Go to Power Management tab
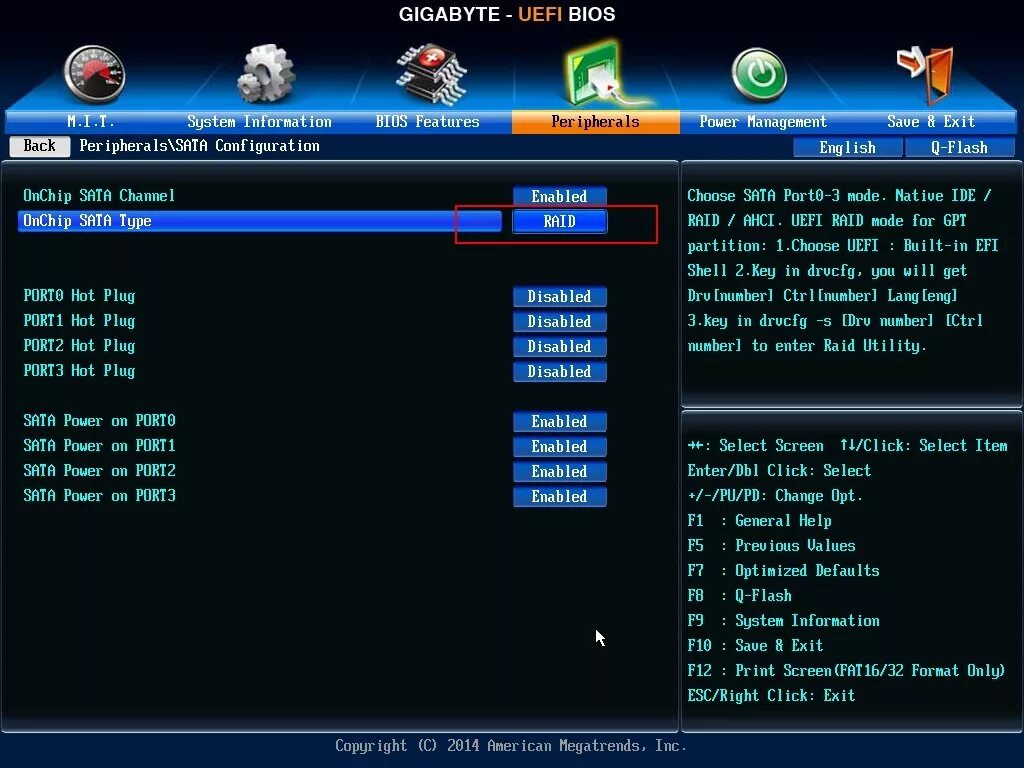Screen dimensions: 1024x768 [763, 121]
